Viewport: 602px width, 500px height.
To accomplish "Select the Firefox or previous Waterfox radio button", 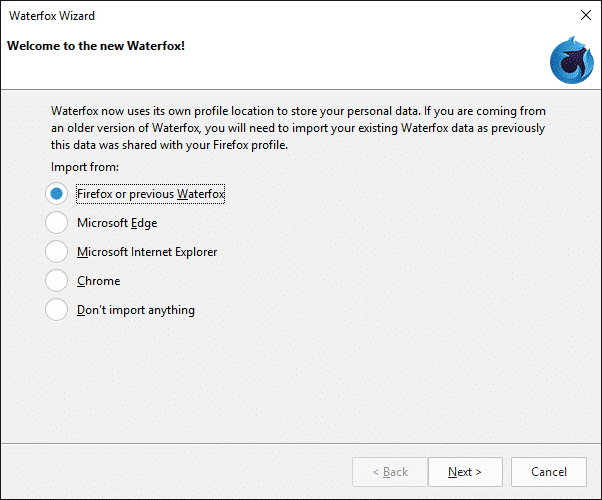I will 57,194.
